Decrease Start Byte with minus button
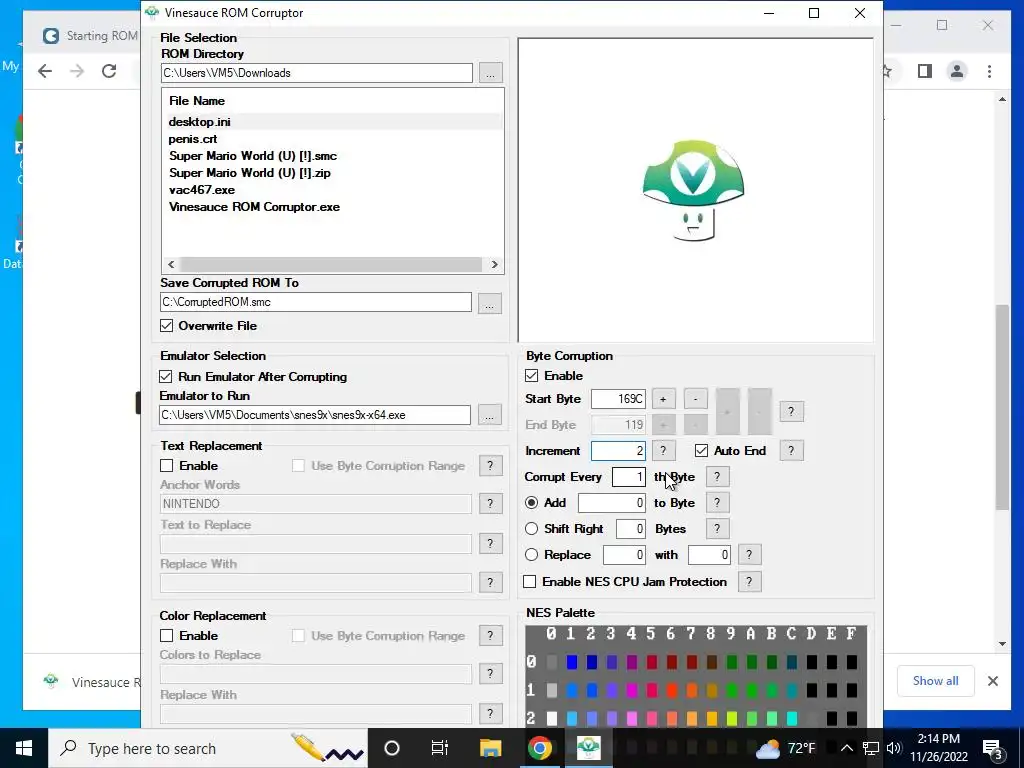Image resolution: width=1024 pixels, height=768 pixels. click(696, 398)
